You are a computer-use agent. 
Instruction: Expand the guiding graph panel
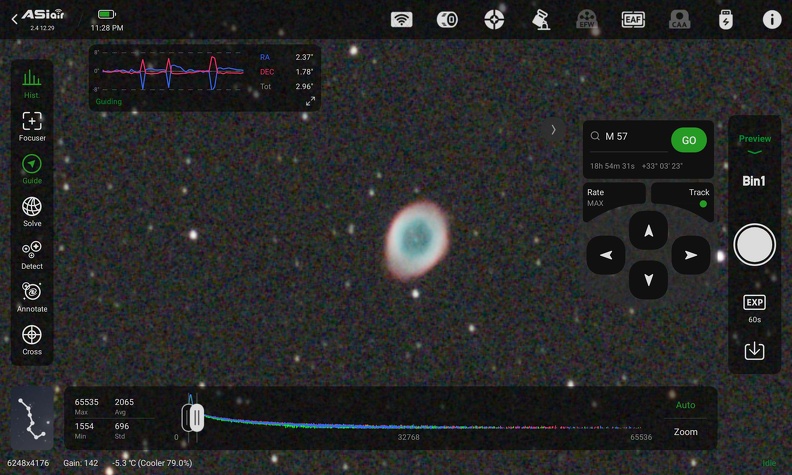(310, 102)
